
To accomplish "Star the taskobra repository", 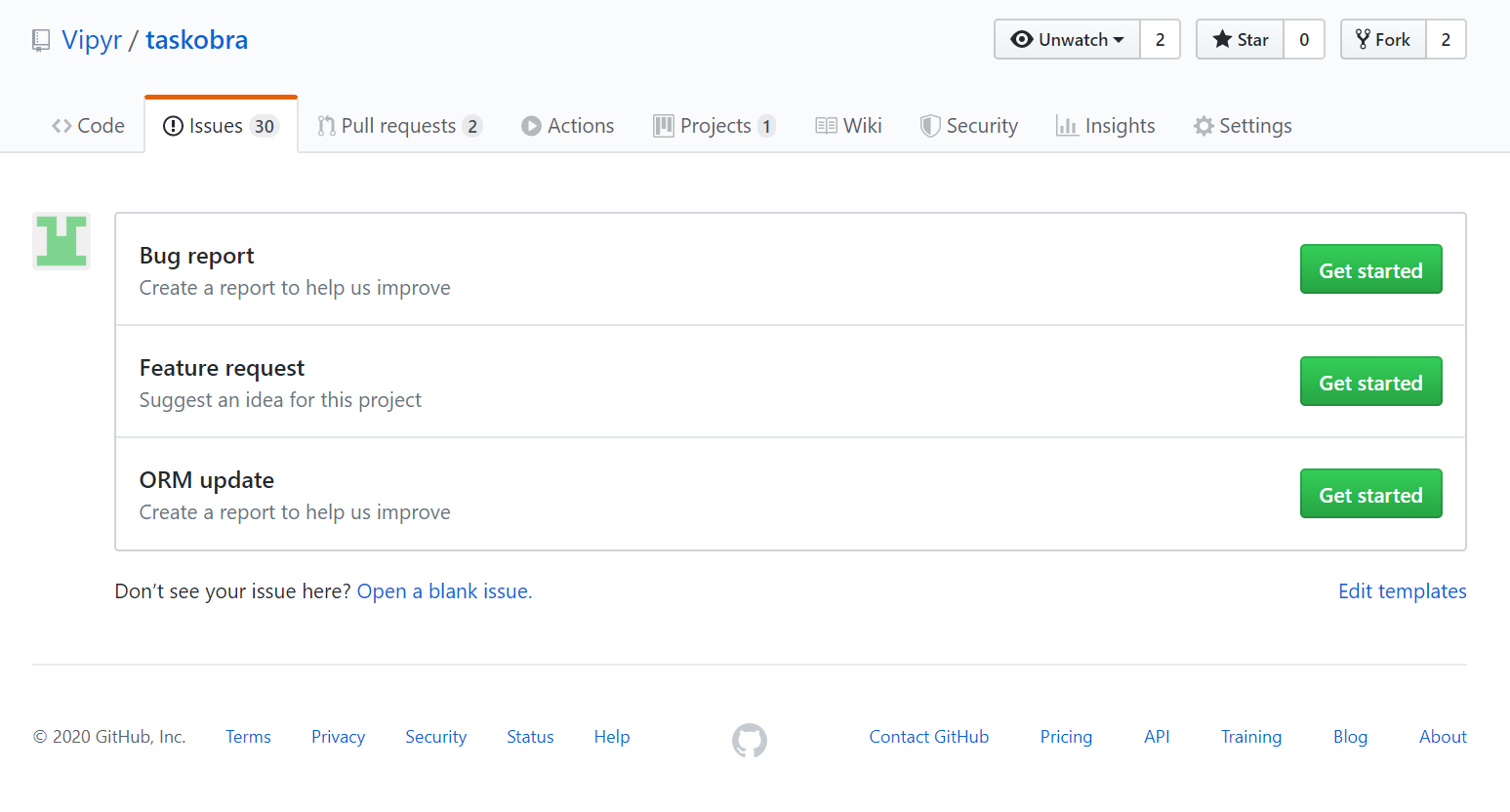I will (1241, 39).
